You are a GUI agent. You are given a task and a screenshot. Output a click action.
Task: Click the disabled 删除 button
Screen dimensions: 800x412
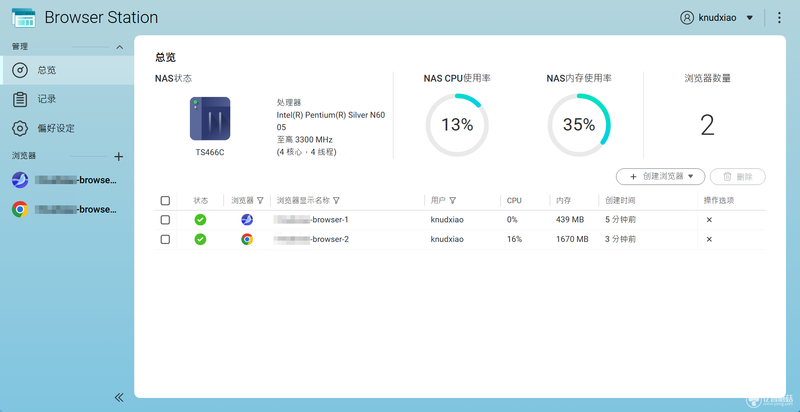738,176
